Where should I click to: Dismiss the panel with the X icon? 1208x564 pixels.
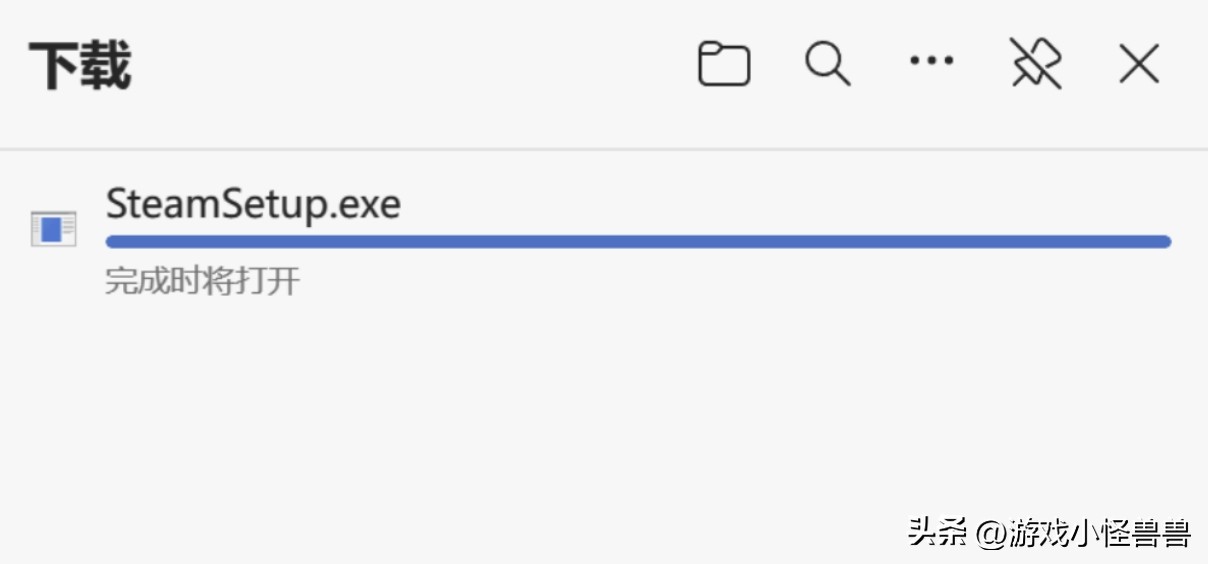[1138, 65]
